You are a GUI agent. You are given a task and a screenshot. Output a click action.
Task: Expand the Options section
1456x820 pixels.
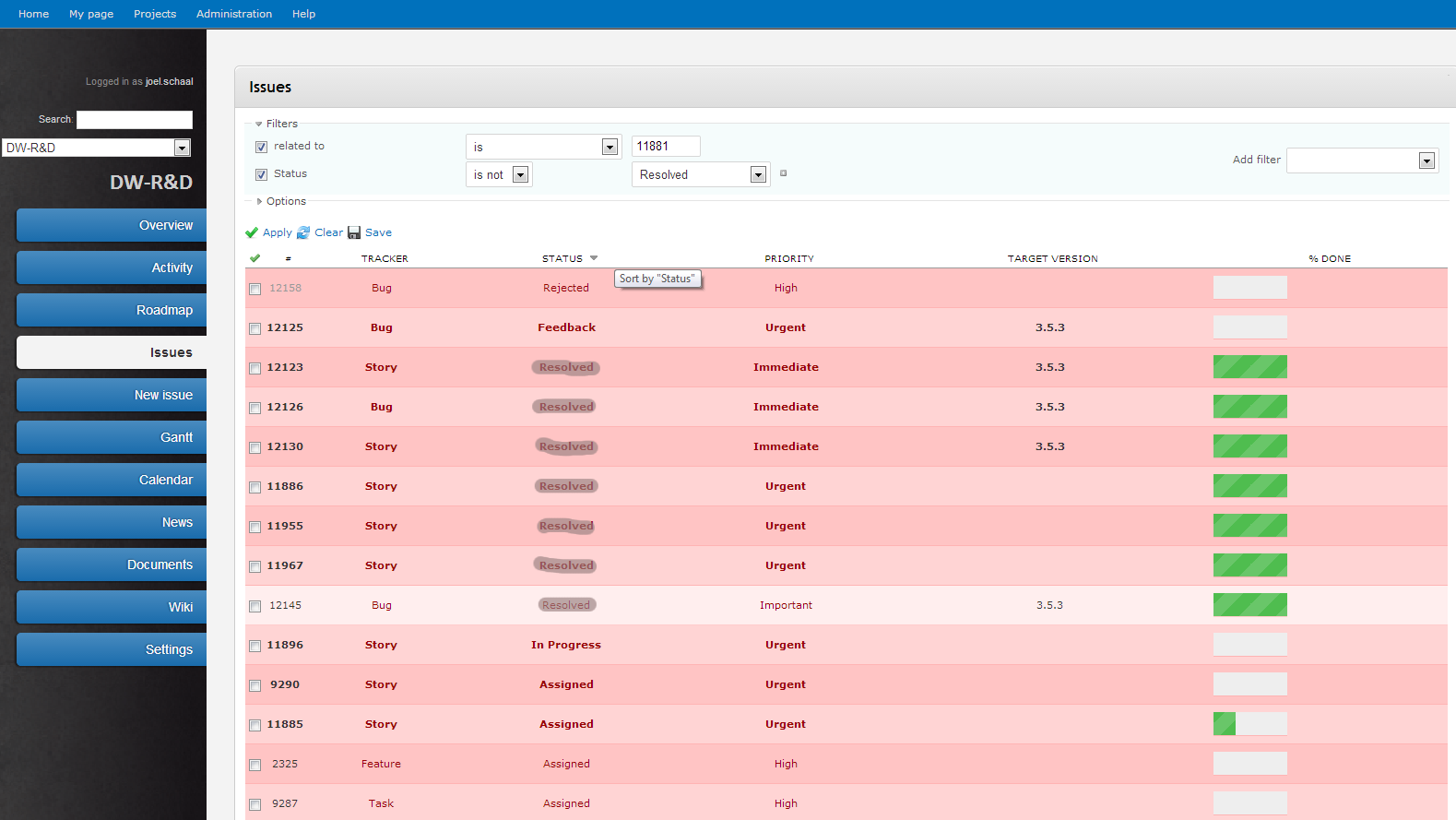(281, 201)
